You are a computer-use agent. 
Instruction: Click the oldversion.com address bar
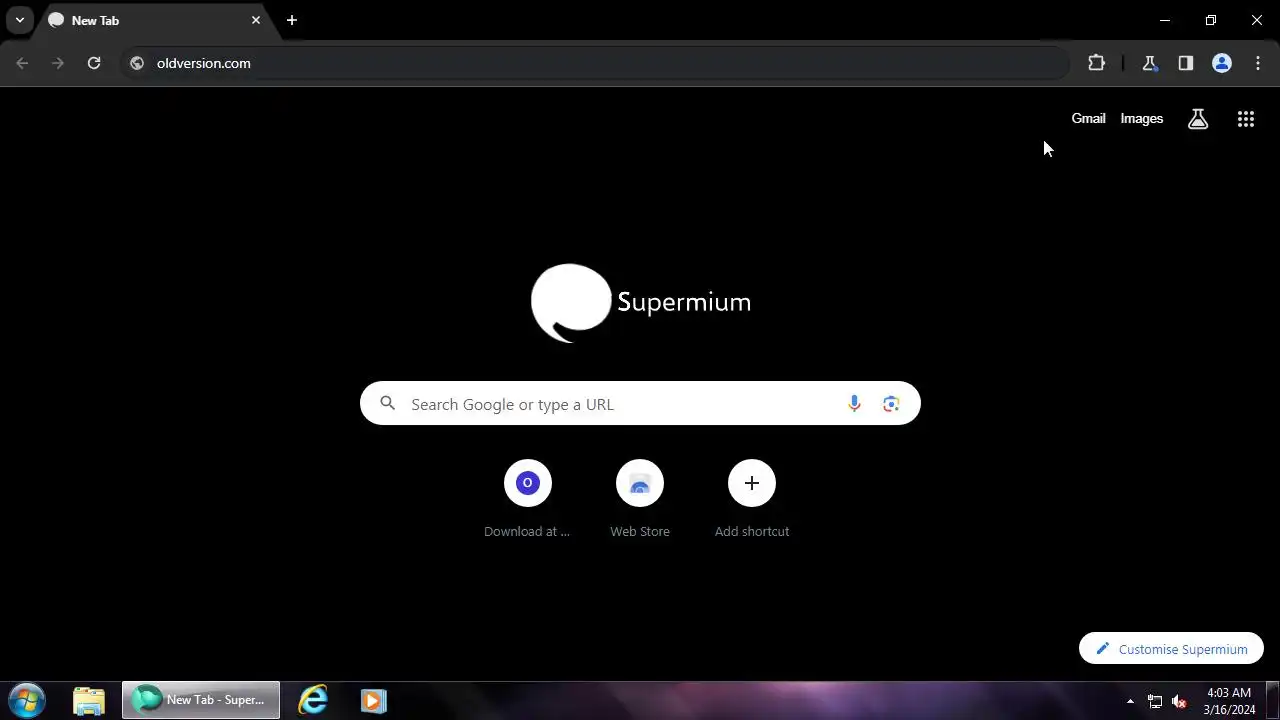click(595, 63)
